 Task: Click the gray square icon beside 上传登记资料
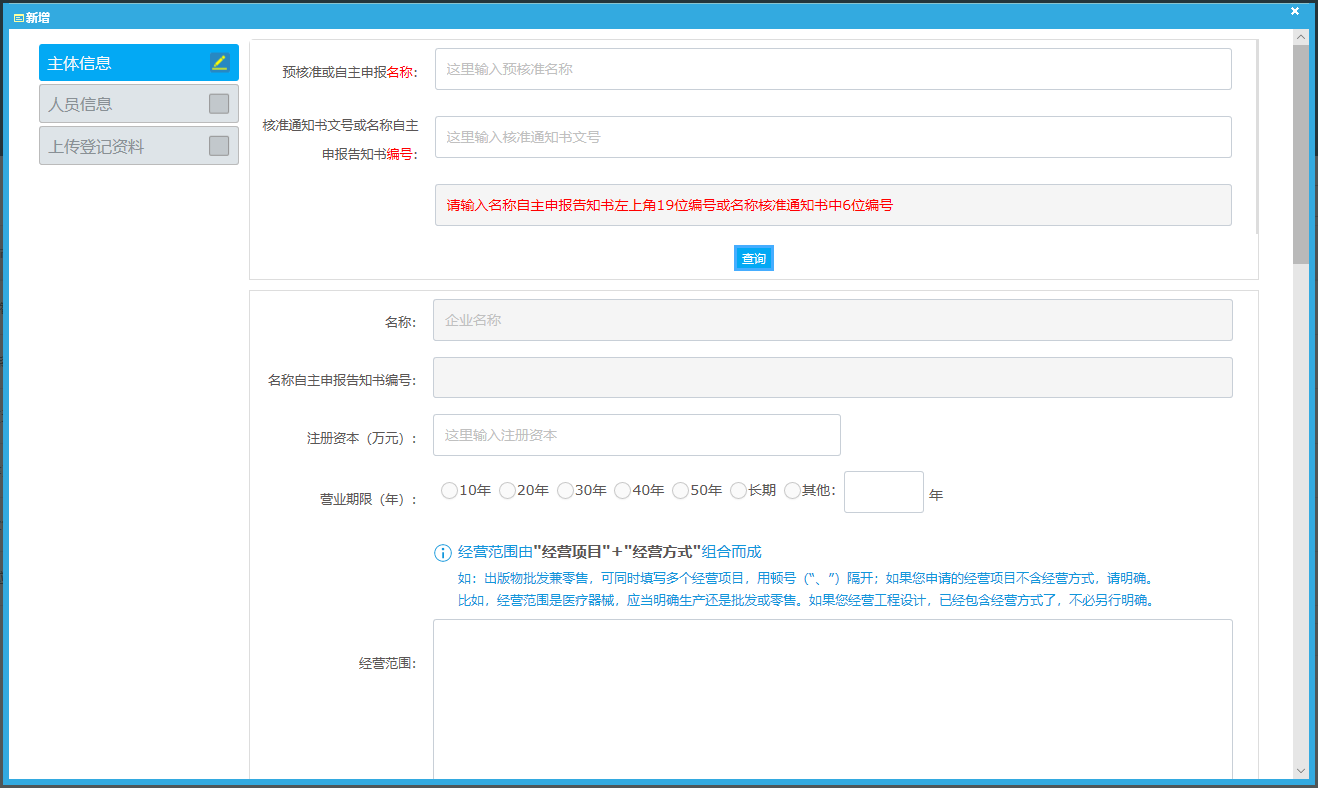tap(219, 146)
